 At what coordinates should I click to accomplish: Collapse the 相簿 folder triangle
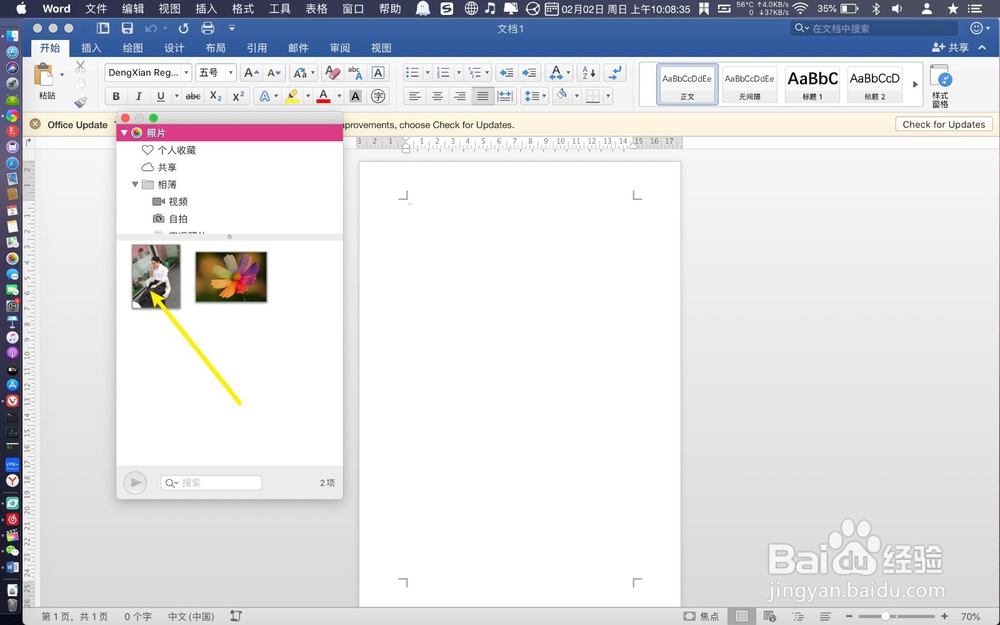pos(135,184)
